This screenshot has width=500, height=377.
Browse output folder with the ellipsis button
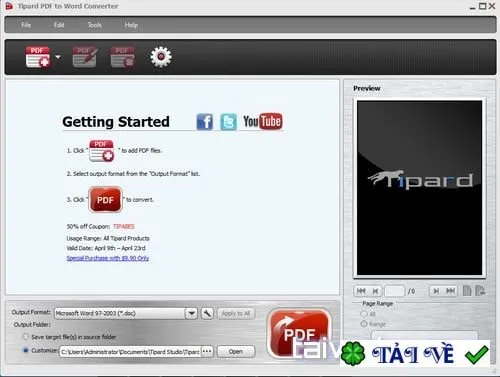207,352
